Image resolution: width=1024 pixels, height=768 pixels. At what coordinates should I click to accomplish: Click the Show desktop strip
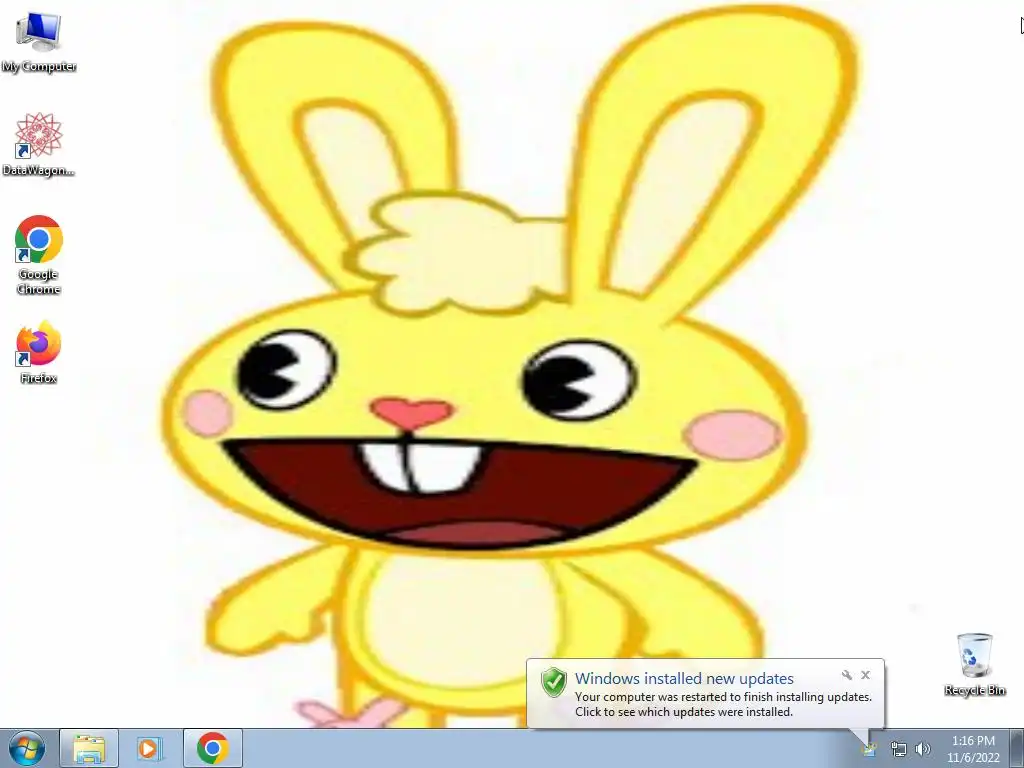tap(1017, 748)
